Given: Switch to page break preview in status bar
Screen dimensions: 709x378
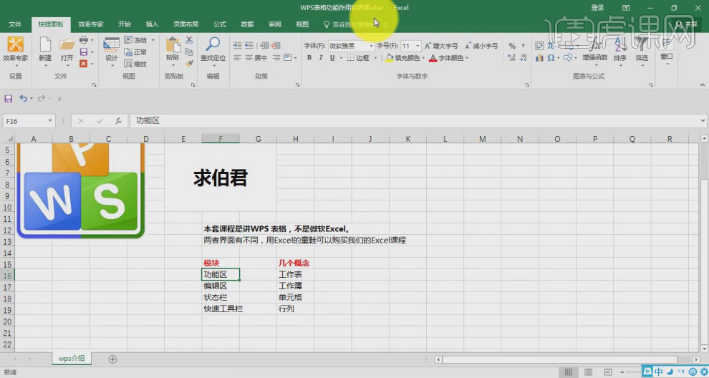Looking at the screenshot, I should coord(608,372).
